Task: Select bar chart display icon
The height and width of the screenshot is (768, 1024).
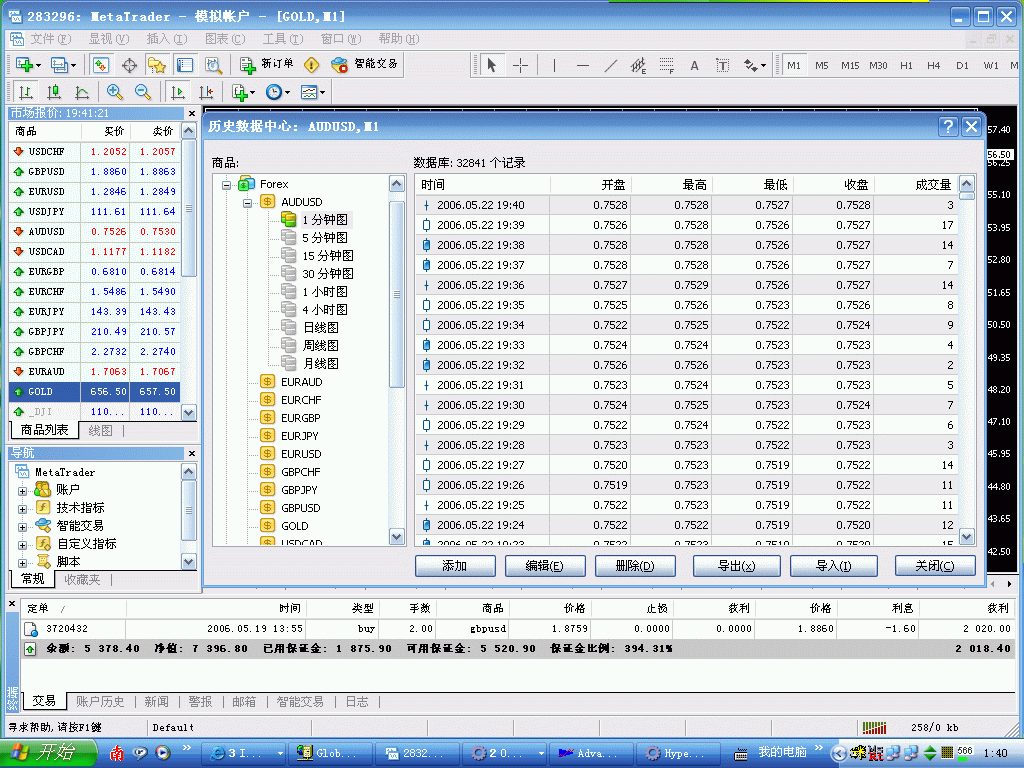Action: point(26,92)
